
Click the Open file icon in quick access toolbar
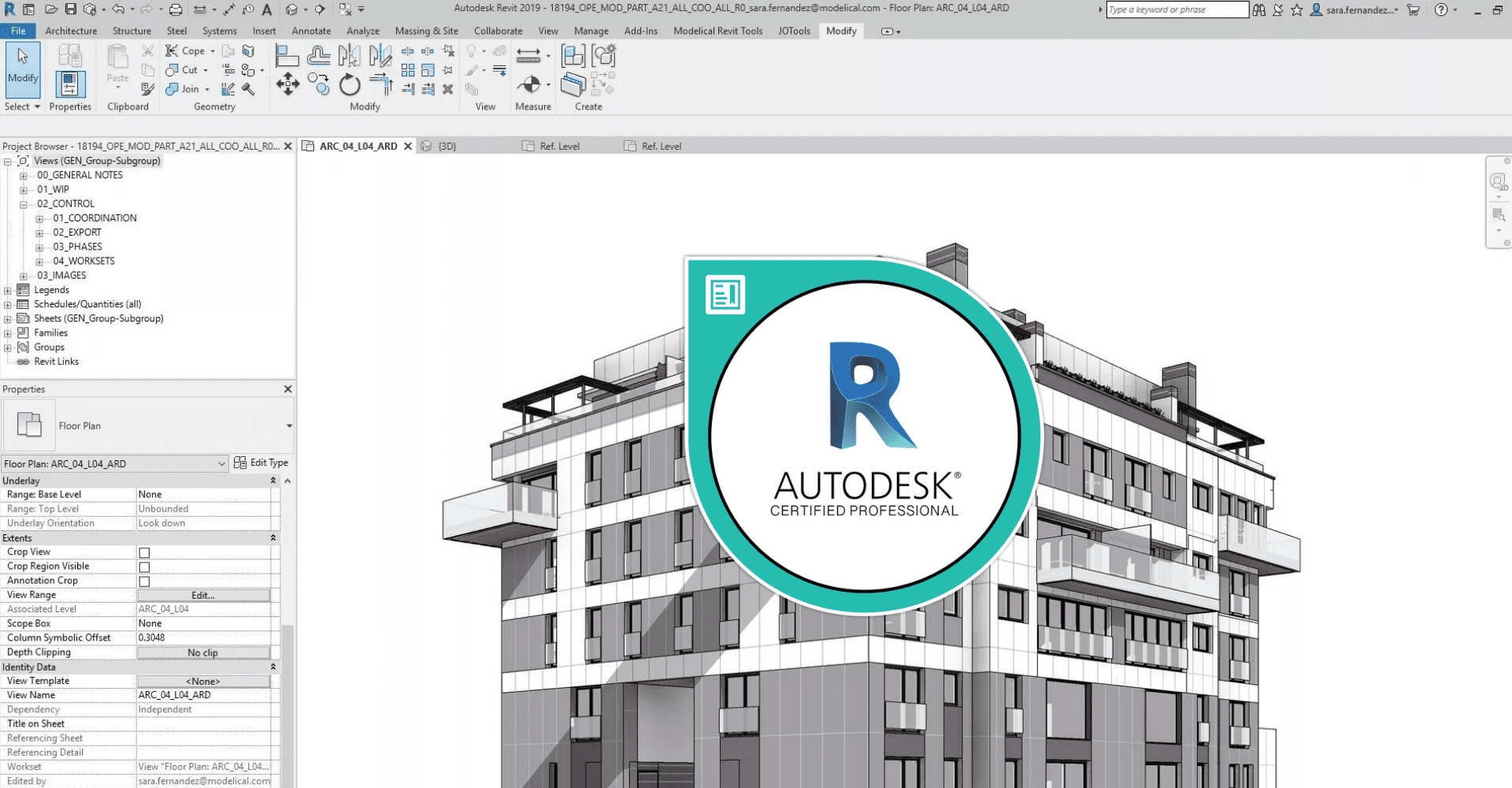pyautogui.click(x=50, y=9)
